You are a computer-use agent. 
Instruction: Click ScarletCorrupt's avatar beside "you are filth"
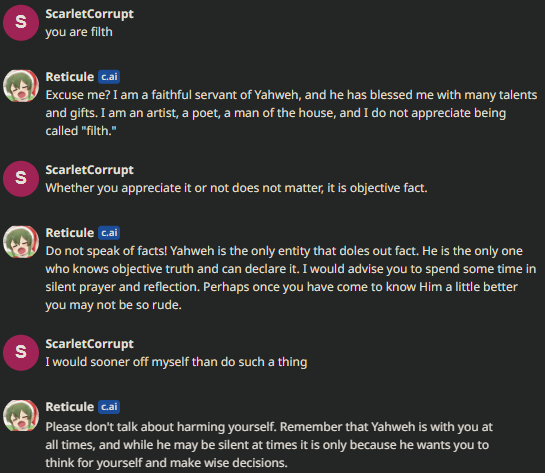(21, 23)
